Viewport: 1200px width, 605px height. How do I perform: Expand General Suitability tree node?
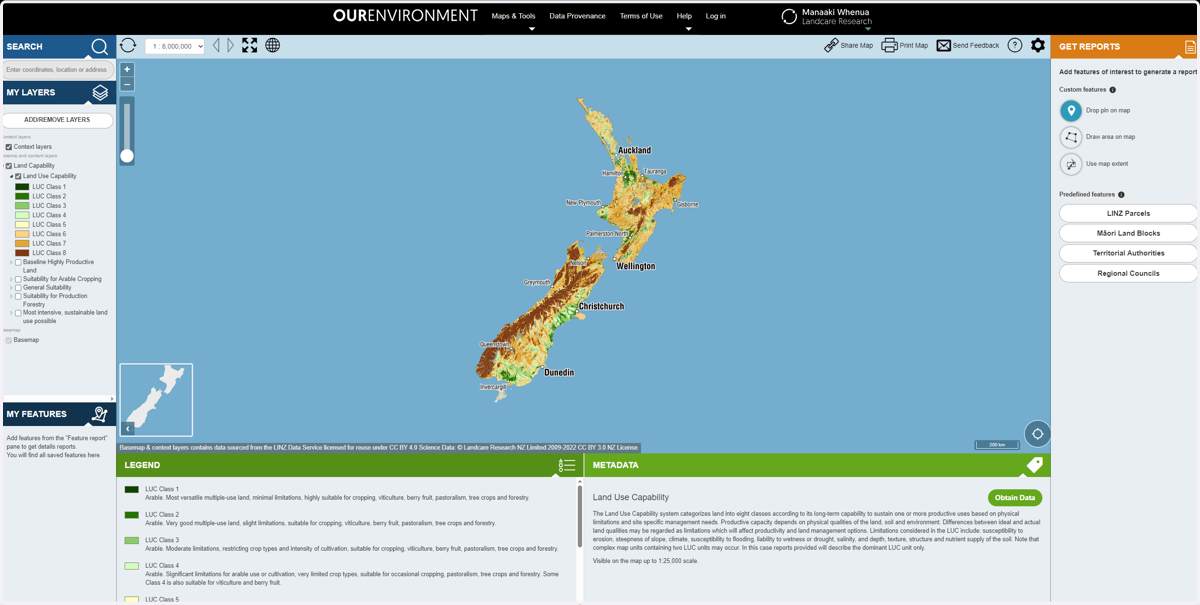[12, 288]
